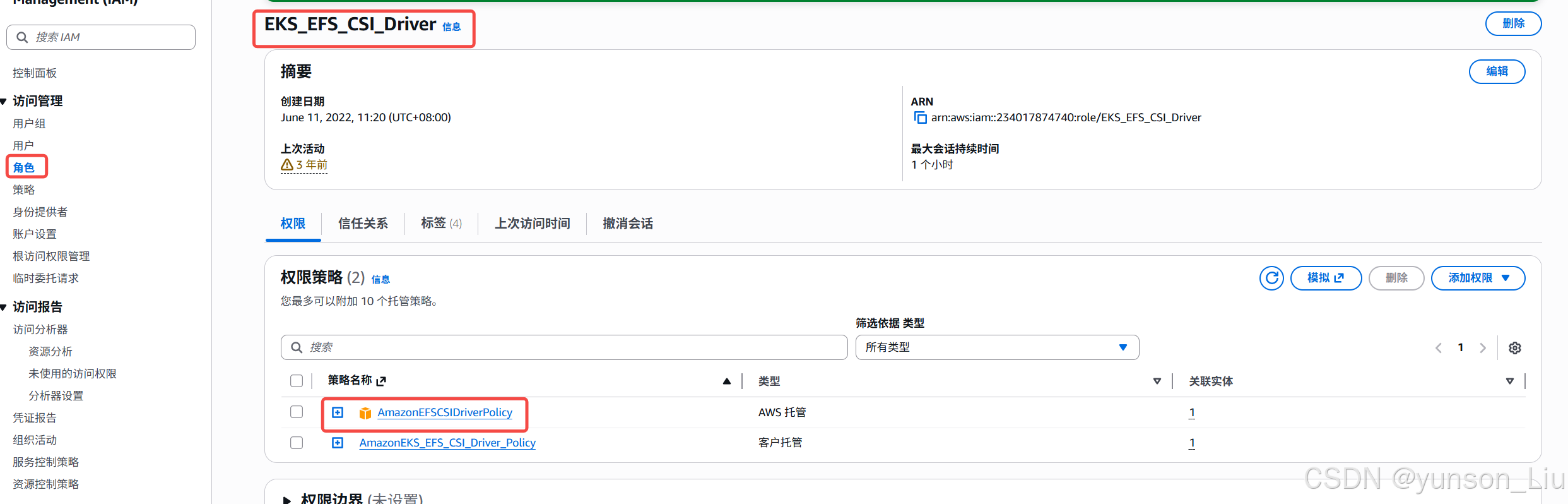Open 访问分析器 in the sidebar
The image size is (1568, 504).
point(40,330)
